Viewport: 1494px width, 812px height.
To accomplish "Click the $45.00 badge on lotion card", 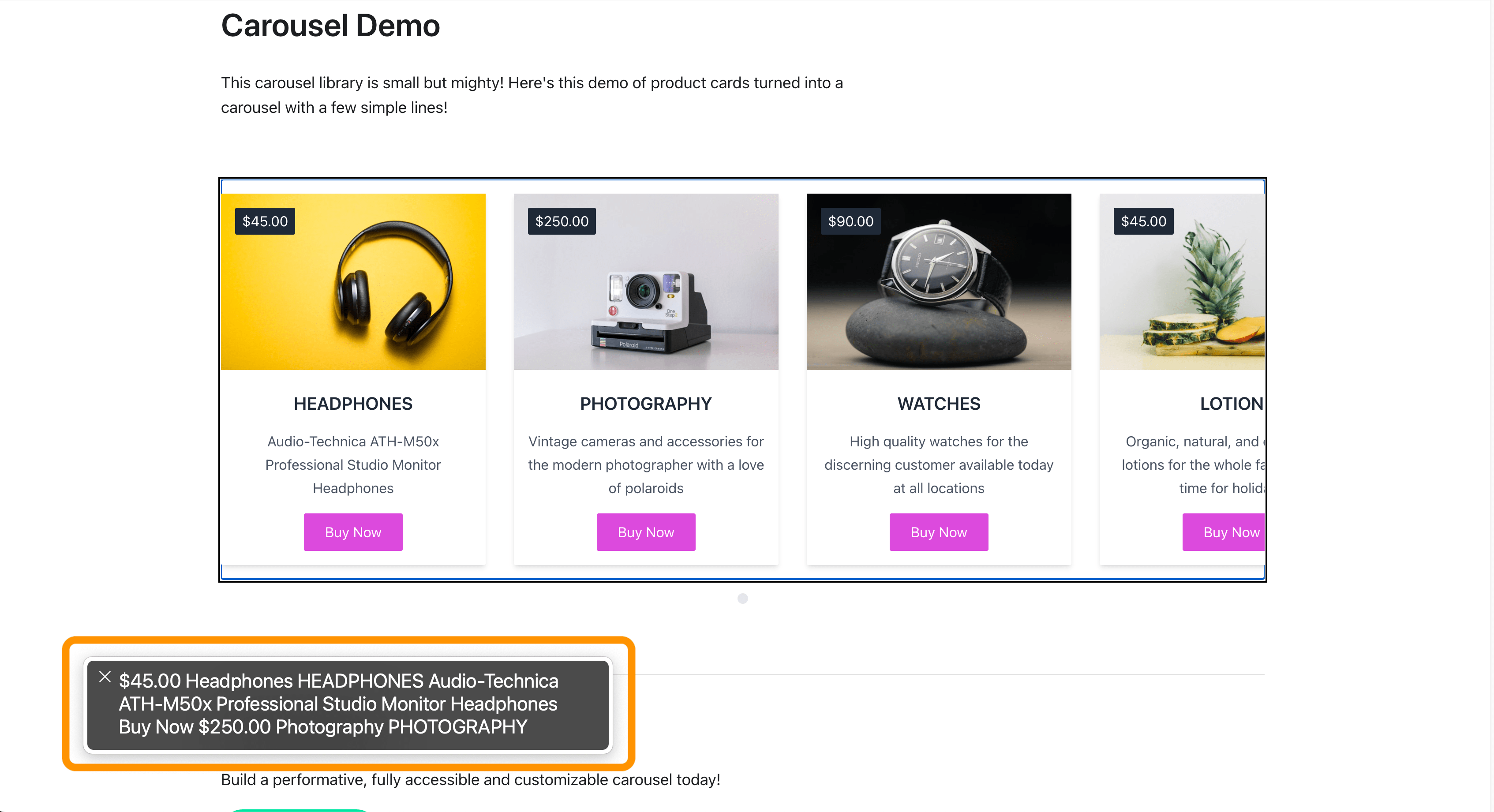I will (1143, 221).
